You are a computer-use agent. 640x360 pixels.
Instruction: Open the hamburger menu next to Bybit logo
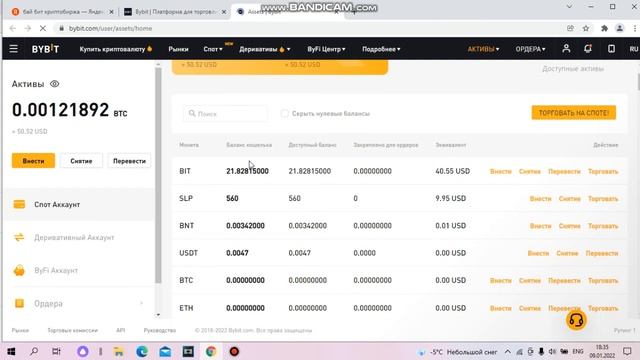pos(13,49)
